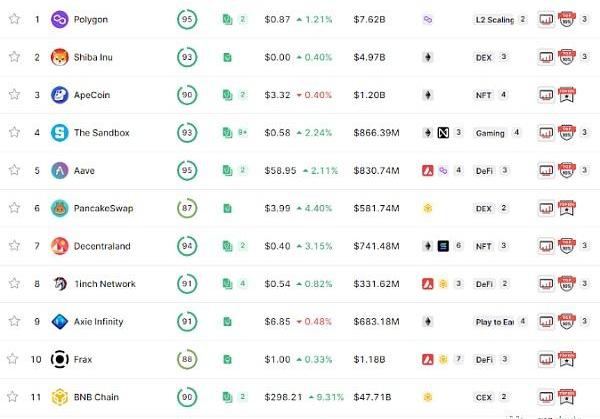Open the BNB Chain project link
This screenshot has height=419, width=600.
click(96, 397)
